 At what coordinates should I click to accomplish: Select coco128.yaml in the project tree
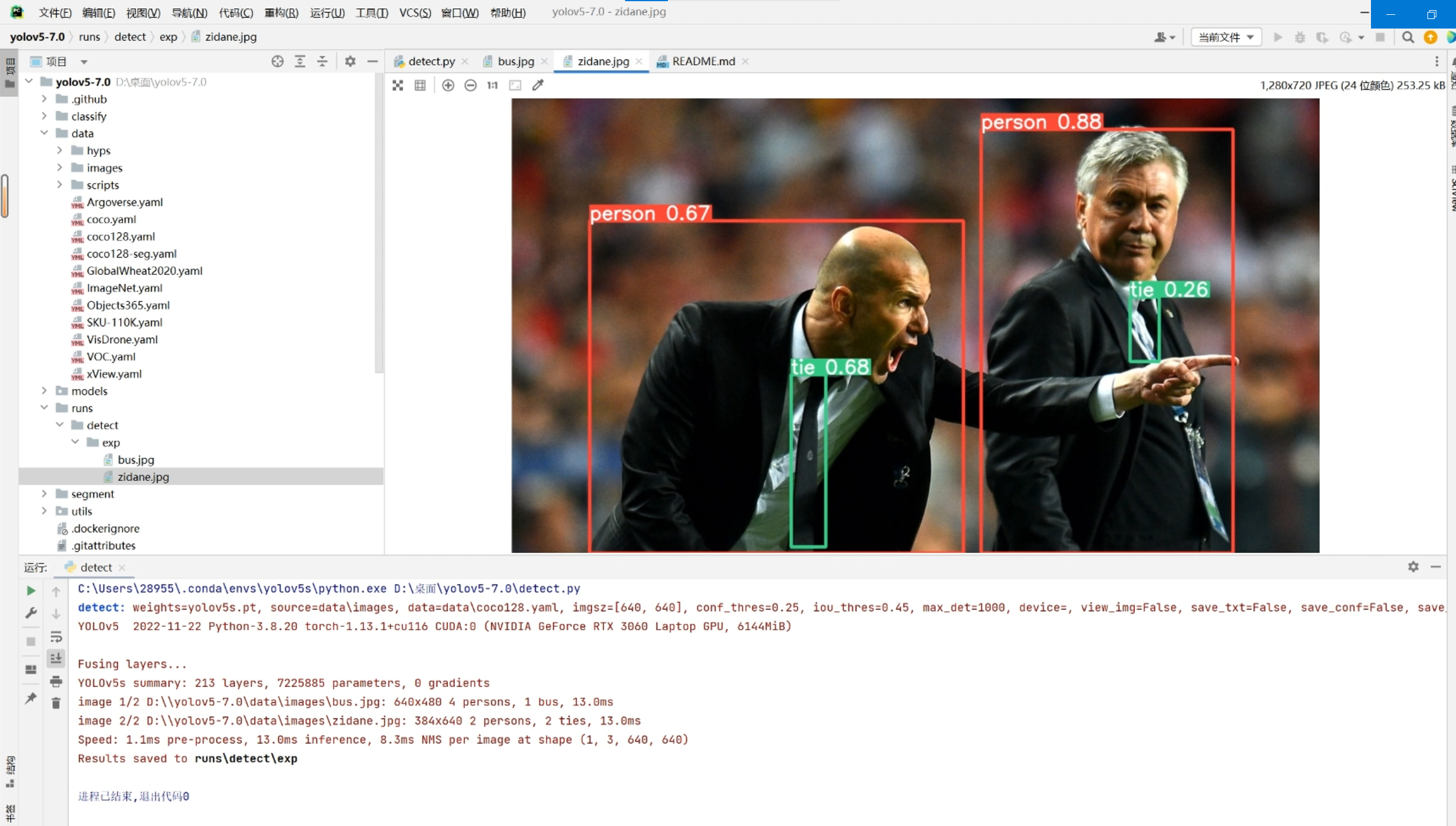(121, 236)
